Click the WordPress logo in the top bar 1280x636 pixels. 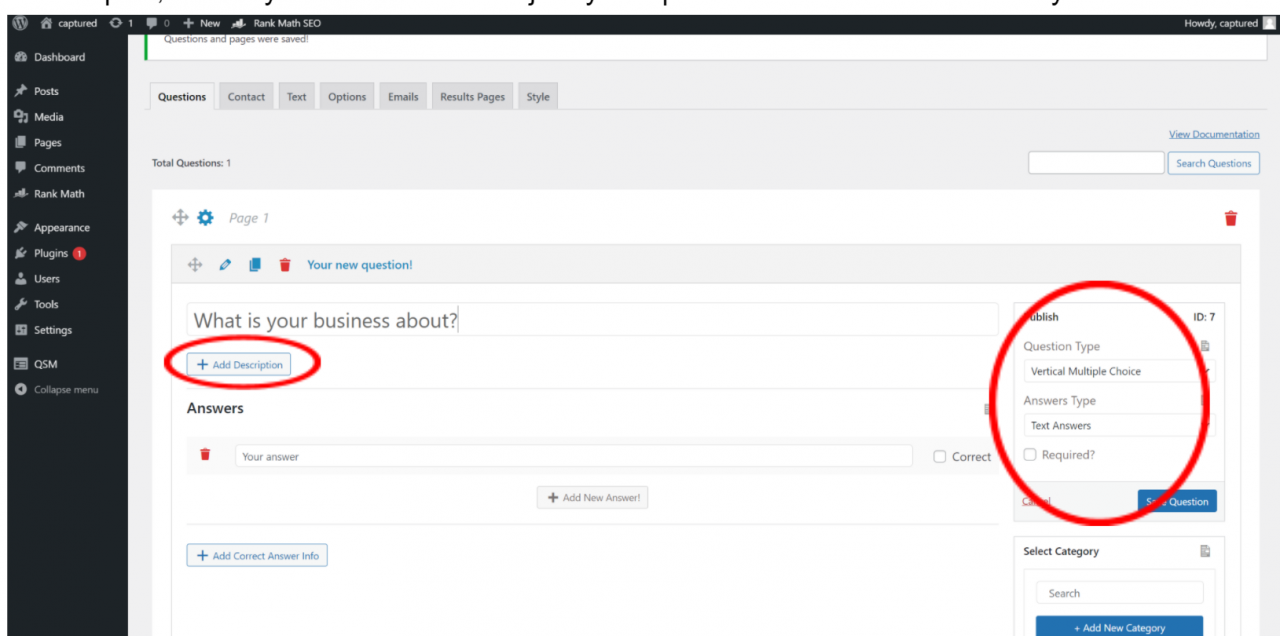tap(19, 22)
